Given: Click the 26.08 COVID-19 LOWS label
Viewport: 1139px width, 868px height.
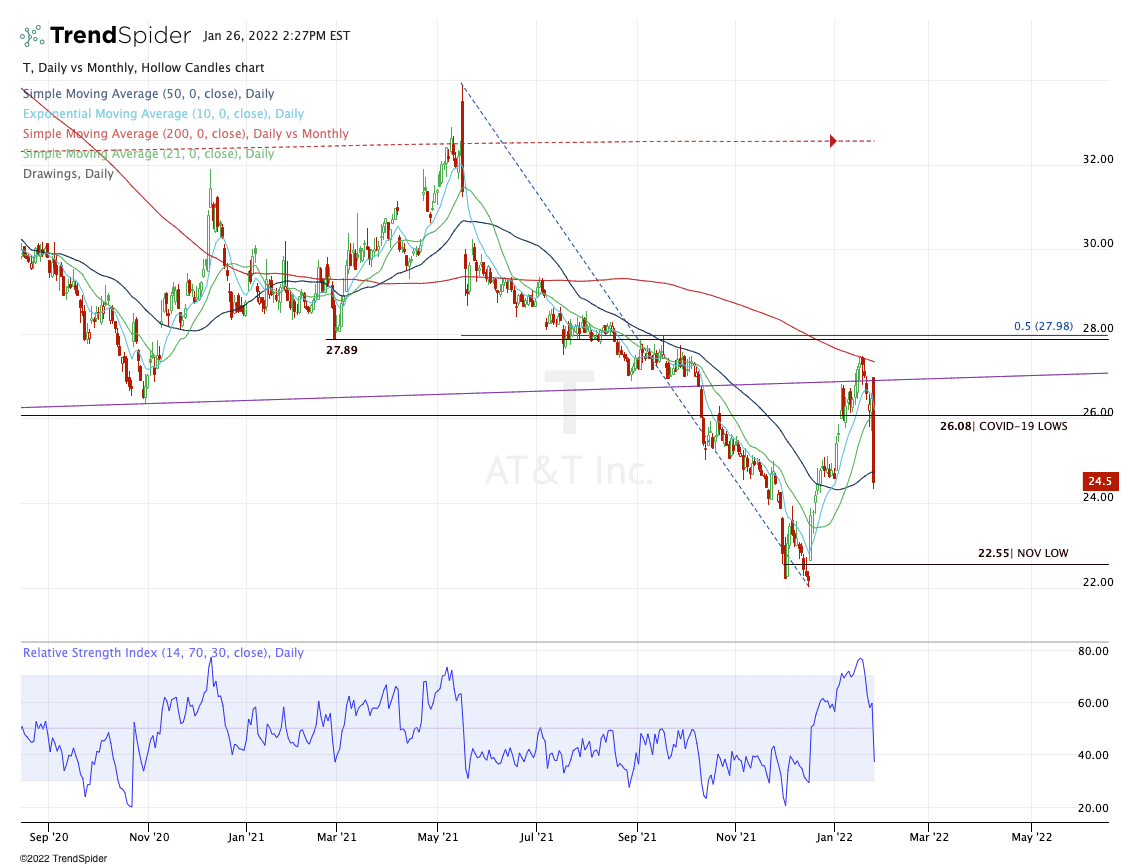Looking at the screenshot, I should click(x=1003, y=426).
